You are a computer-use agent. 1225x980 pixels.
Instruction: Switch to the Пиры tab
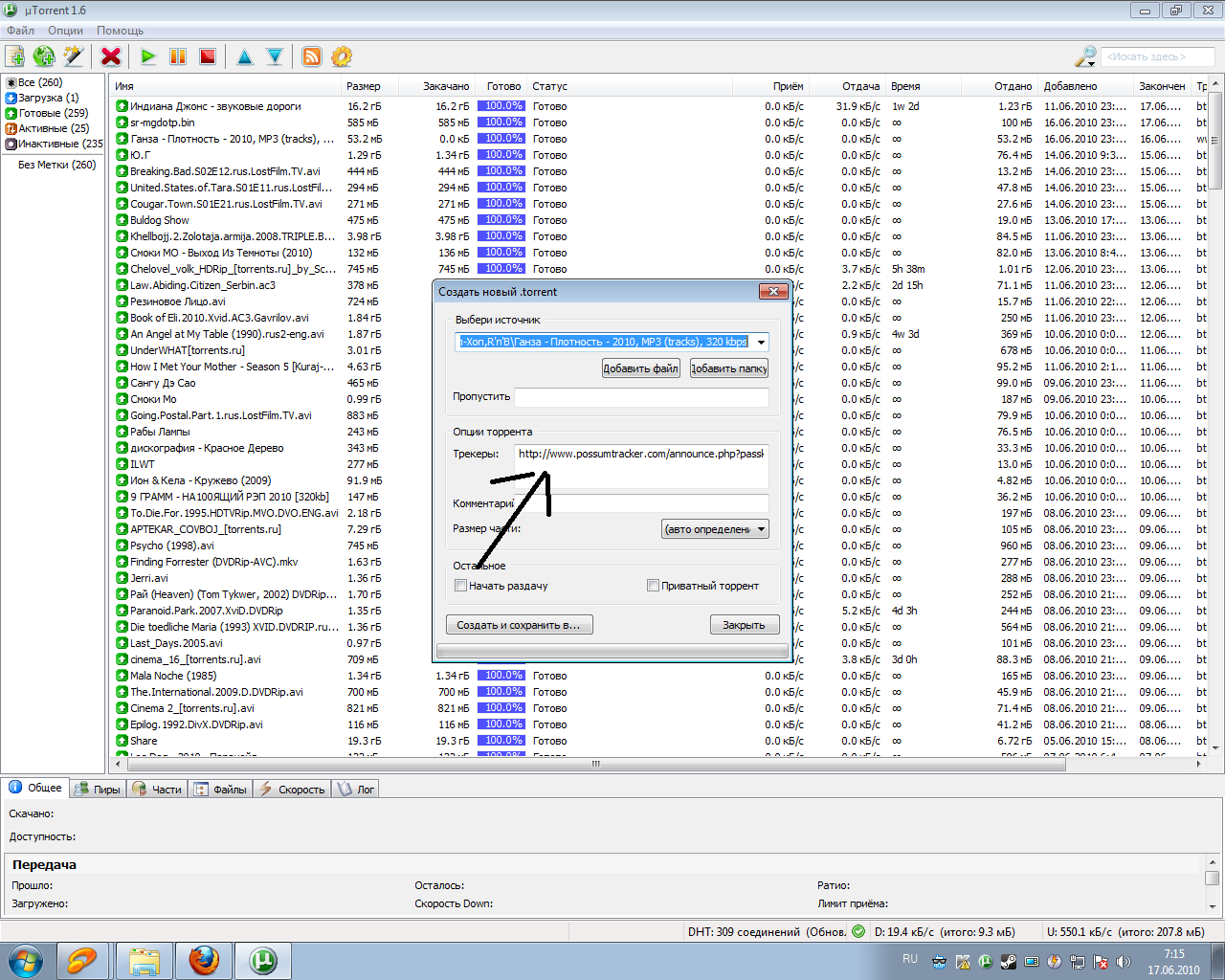98,790
